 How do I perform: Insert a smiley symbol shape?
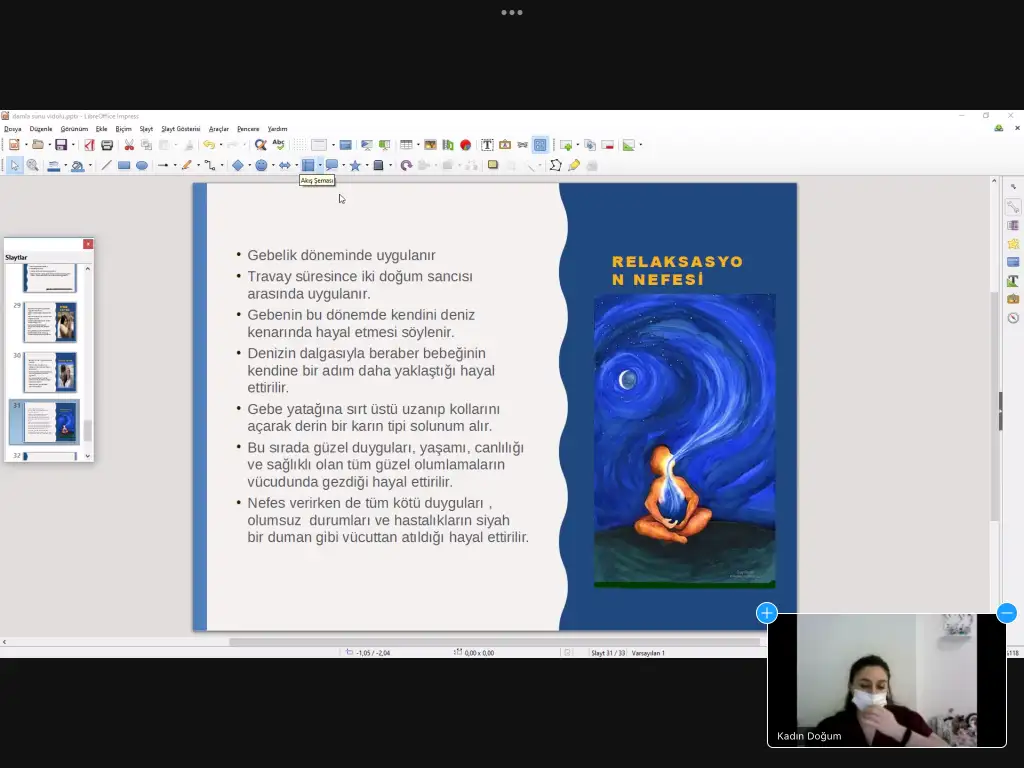261,166
